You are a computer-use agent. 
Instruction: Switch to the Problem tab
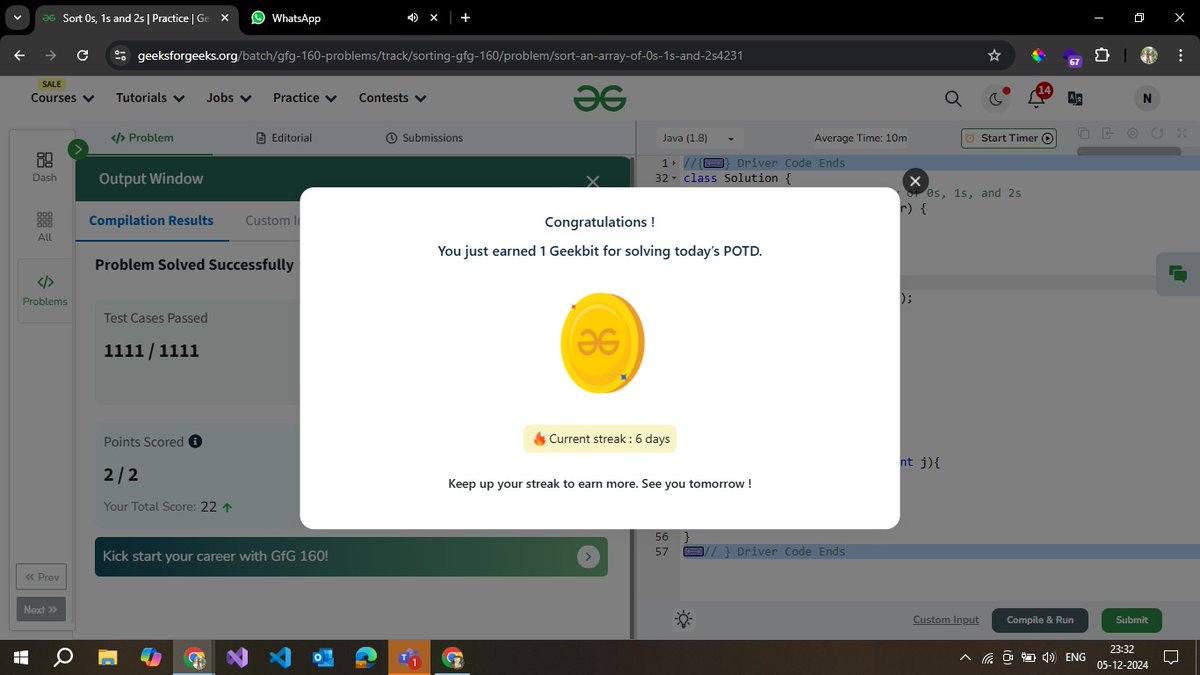[142, 138]
